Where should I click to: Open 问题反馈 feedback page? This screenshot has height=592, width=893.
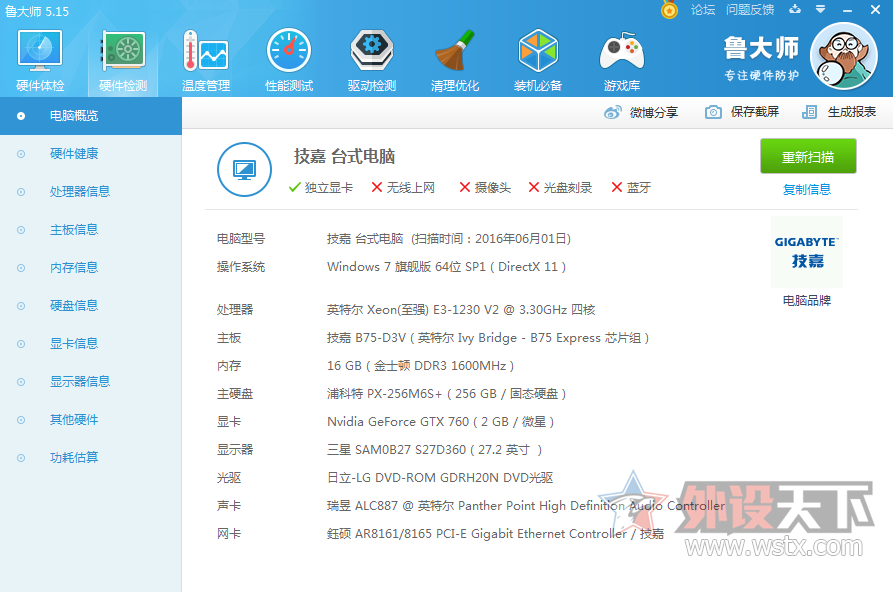click(751, 10)
